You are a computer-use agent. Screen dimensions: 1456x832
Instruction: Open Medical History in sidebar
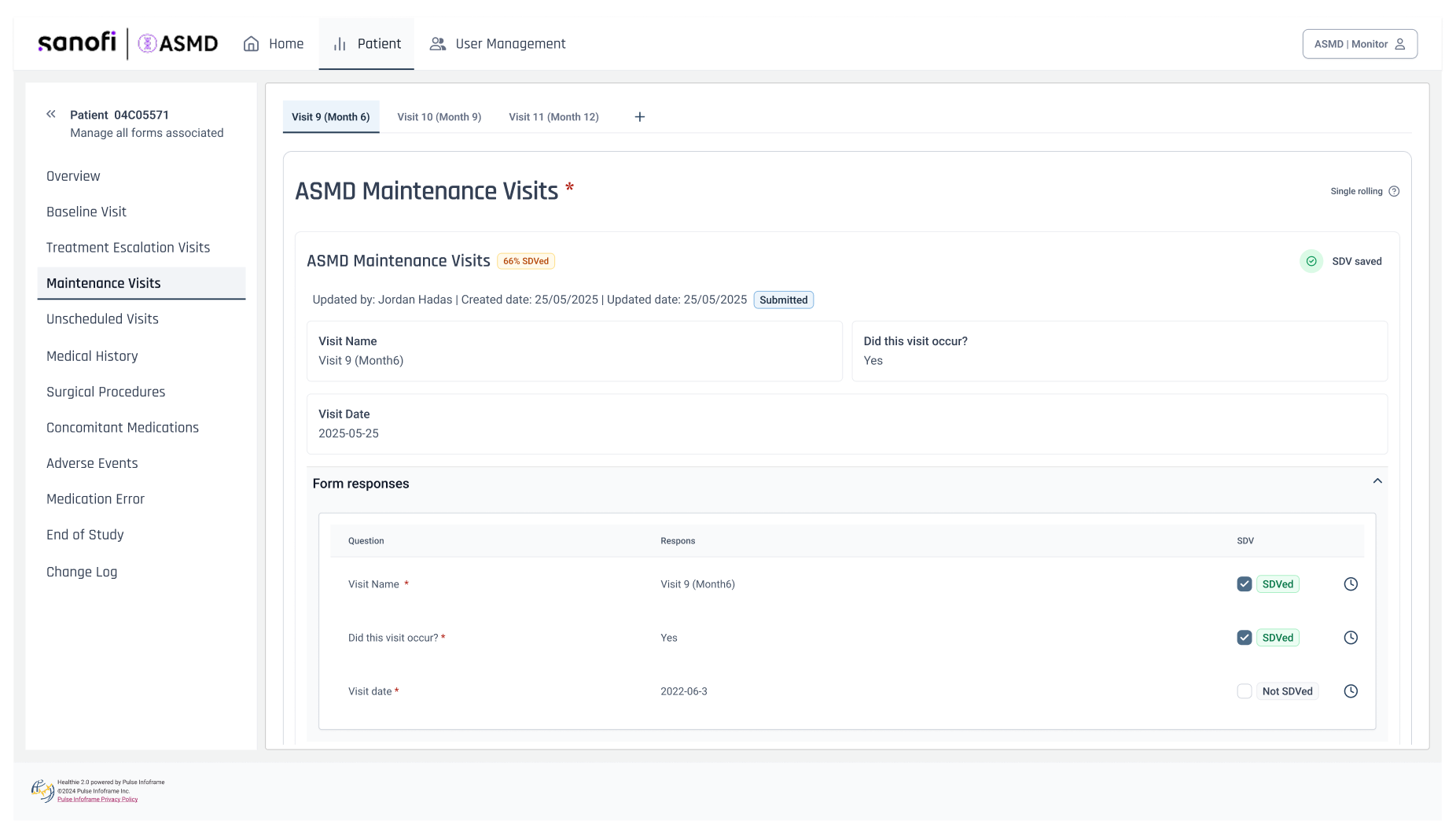[x=92, y=356]
